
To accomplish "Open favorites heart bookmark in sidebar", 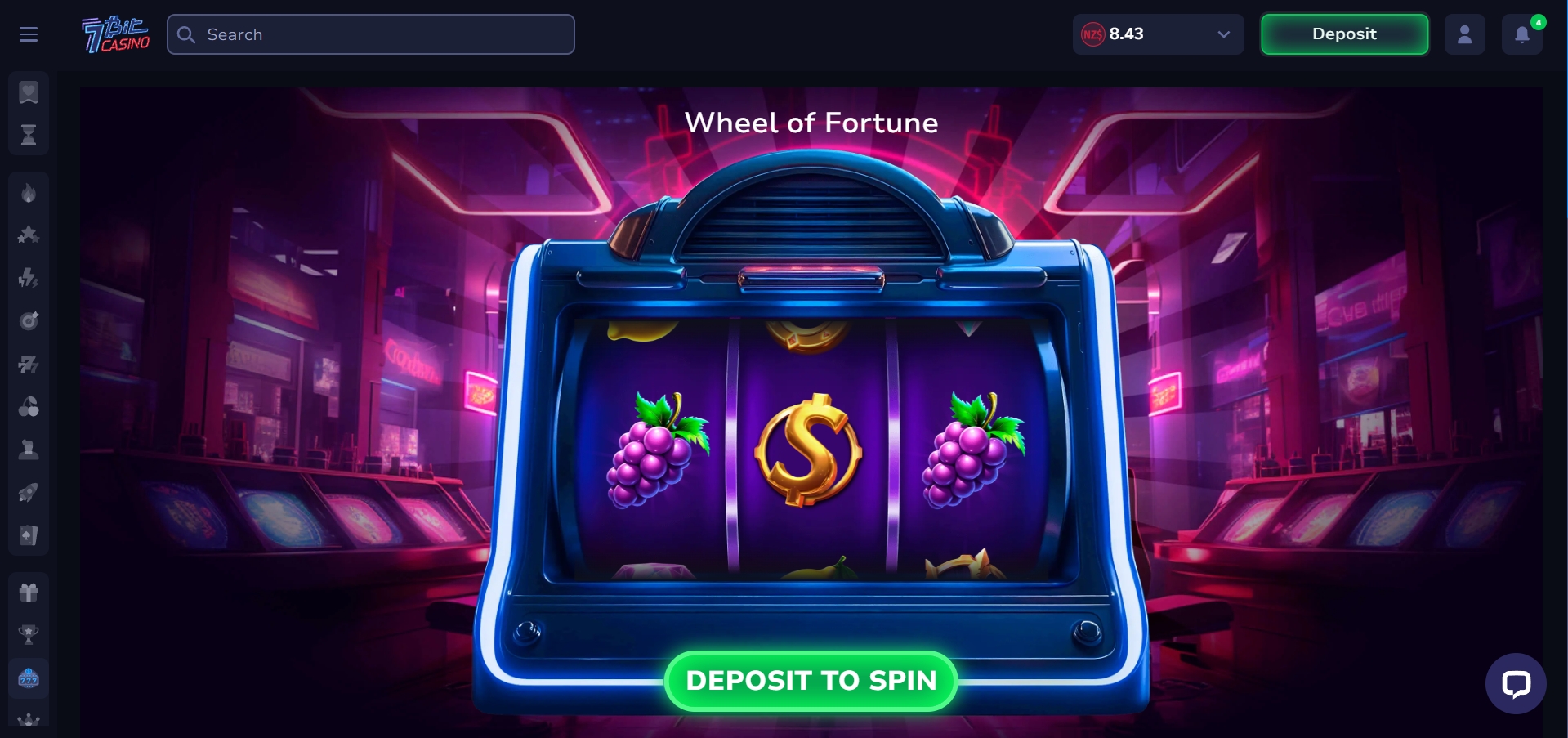I will (29, 92).
